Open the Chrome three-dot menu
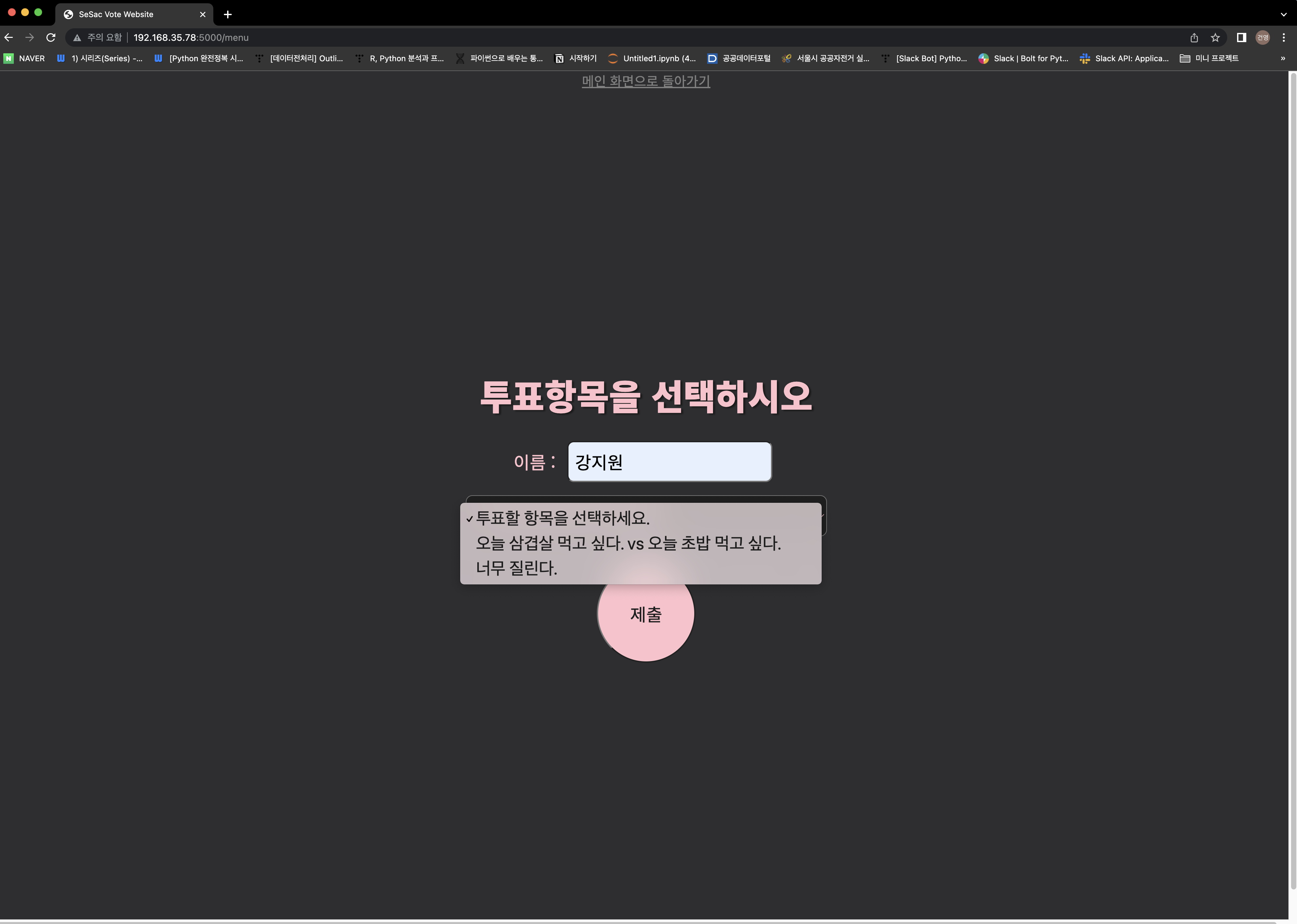 [1284, 38]
